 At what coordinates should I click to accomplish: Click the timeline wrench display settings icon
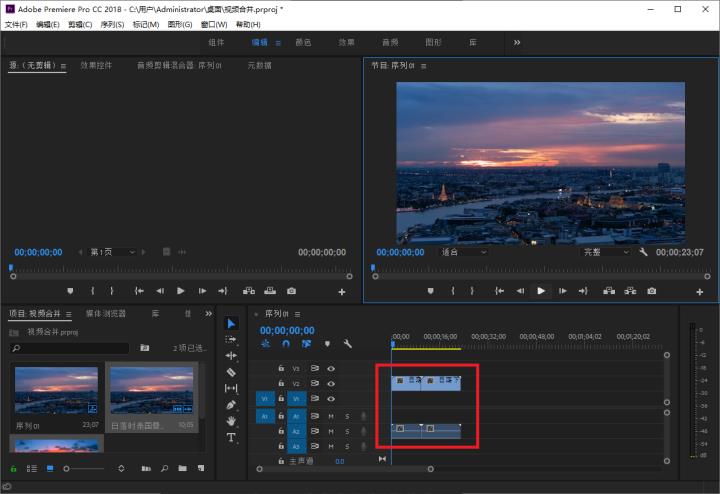tap(348, 344)
